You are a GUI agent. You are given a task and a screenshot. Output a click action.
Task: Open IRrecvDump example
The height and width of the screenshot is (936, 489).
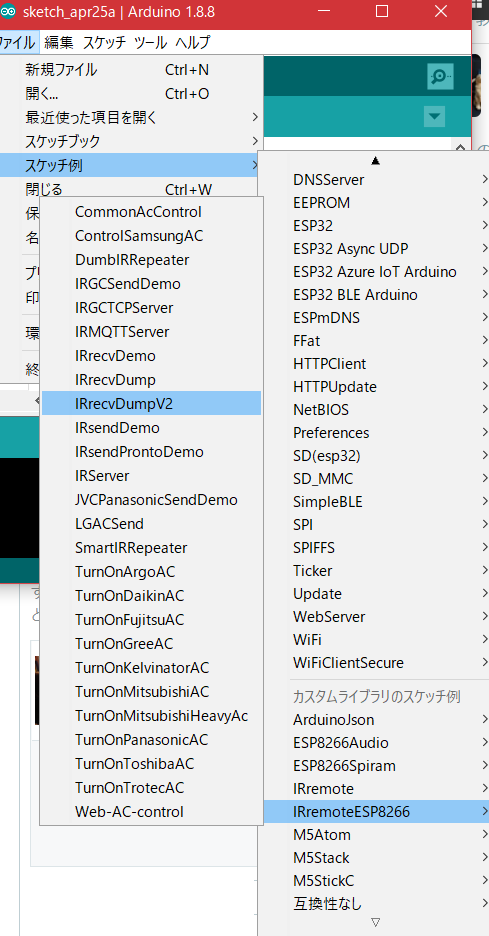coord(151,380)
